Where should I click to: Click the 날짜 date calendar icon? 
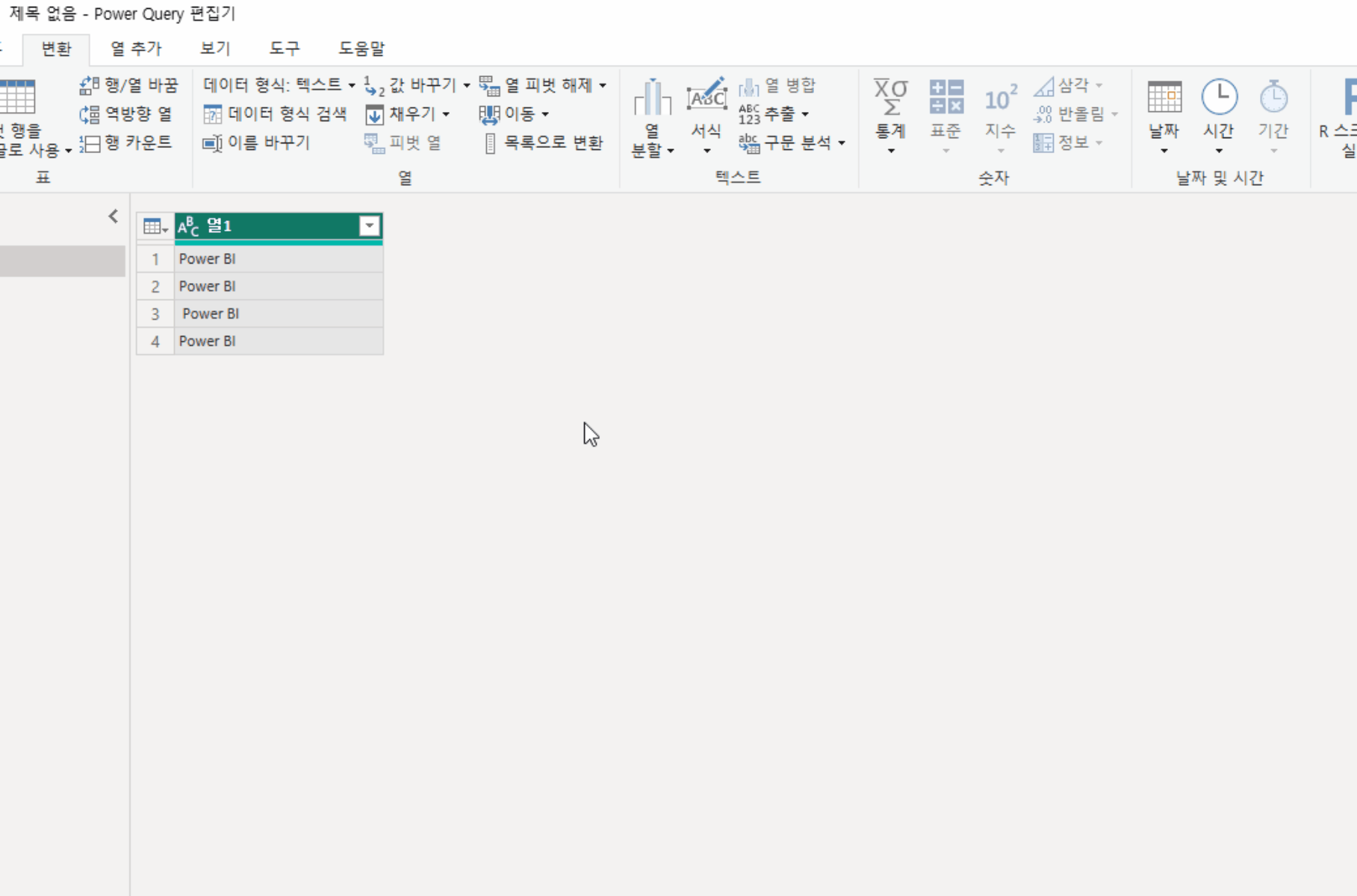click(x=1164, y=97)
